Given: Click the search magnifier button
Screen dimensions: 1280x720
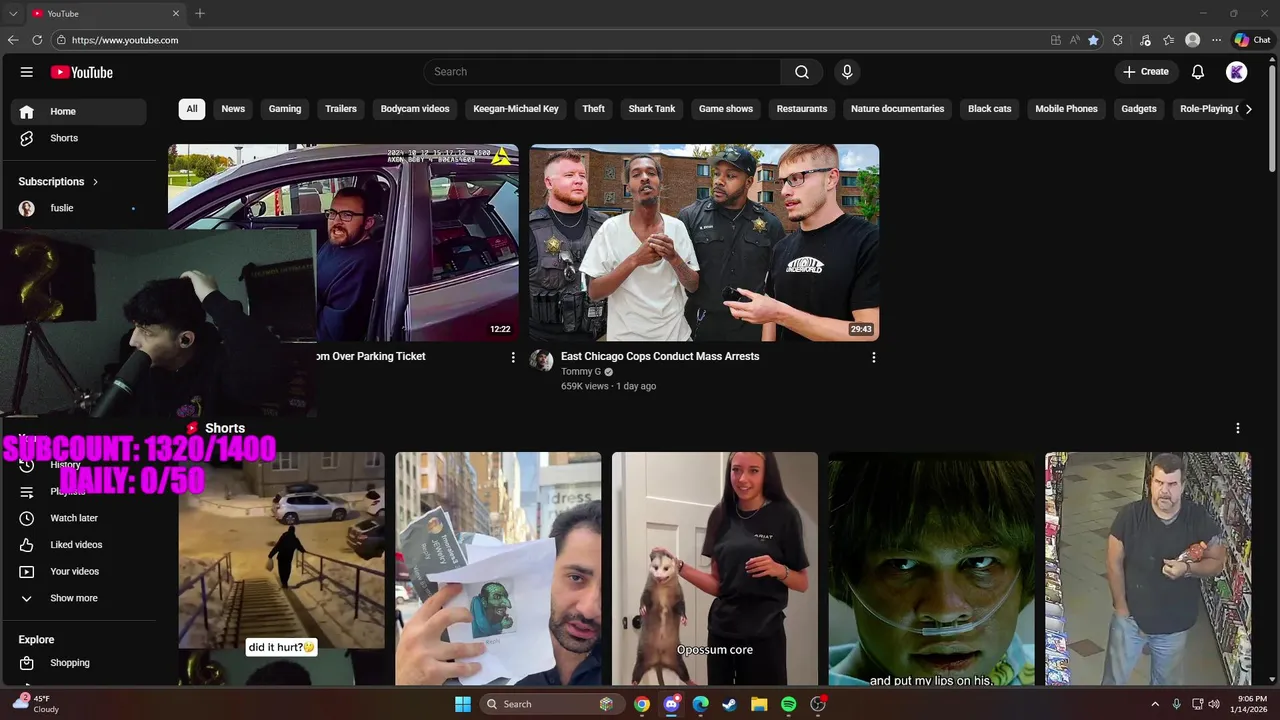Looking at the screenshot, I should pyautogui.click(x=802, y=72).
